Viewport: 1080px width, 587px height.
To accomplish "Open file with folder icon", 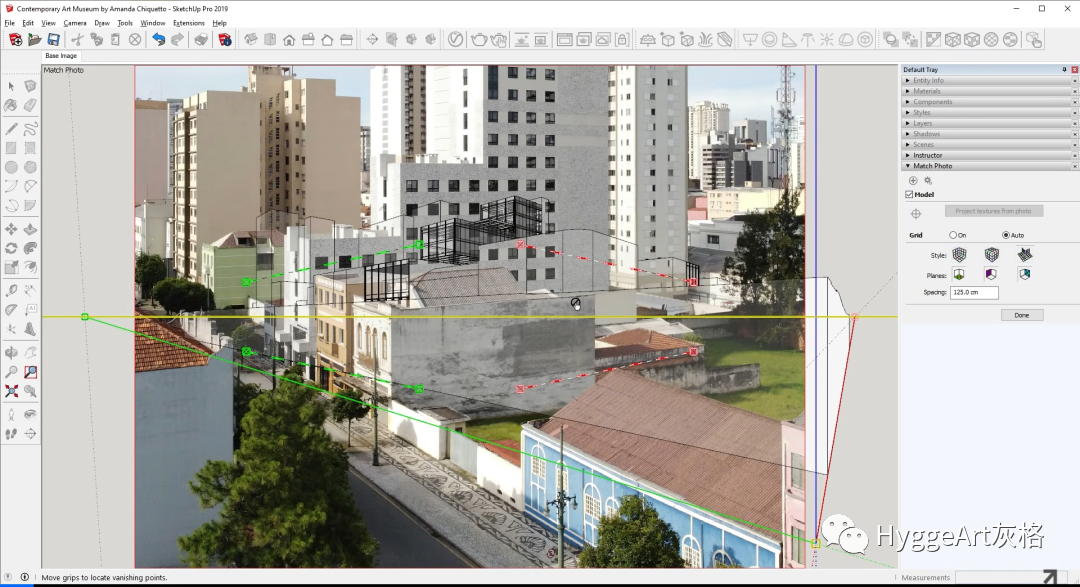I will coord(34,40).
